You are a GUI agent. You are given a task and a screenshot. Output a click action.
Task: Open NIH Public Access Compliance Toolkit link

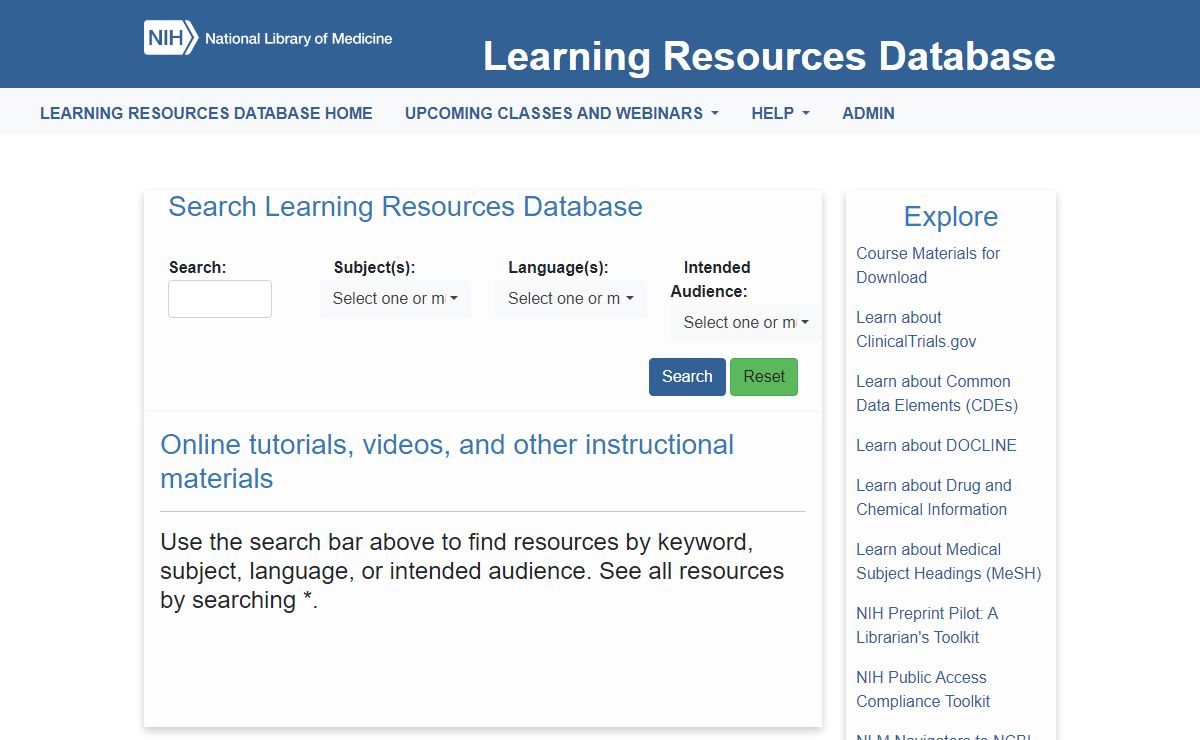click(923, 689)
